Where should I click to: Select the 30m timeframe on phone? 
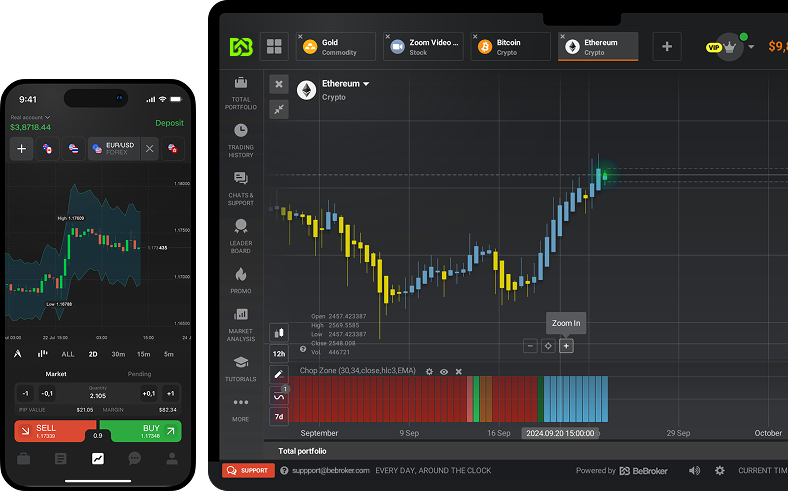coord(118,354)
